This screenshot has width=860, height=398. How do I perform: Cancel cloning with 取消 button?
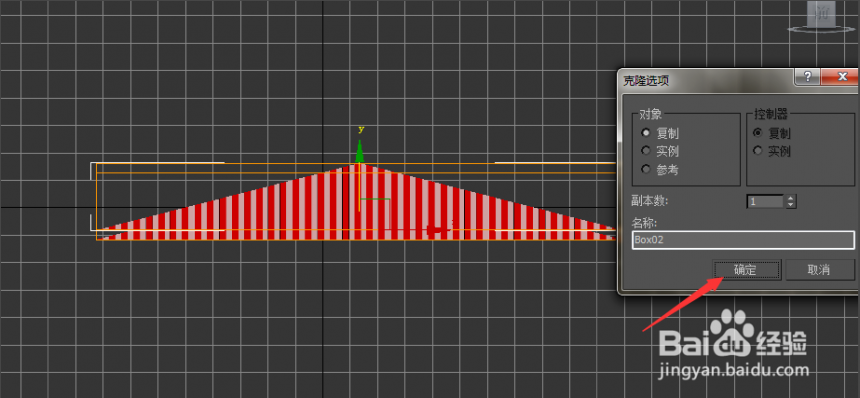pyautogui.click(x=819, y=270)
